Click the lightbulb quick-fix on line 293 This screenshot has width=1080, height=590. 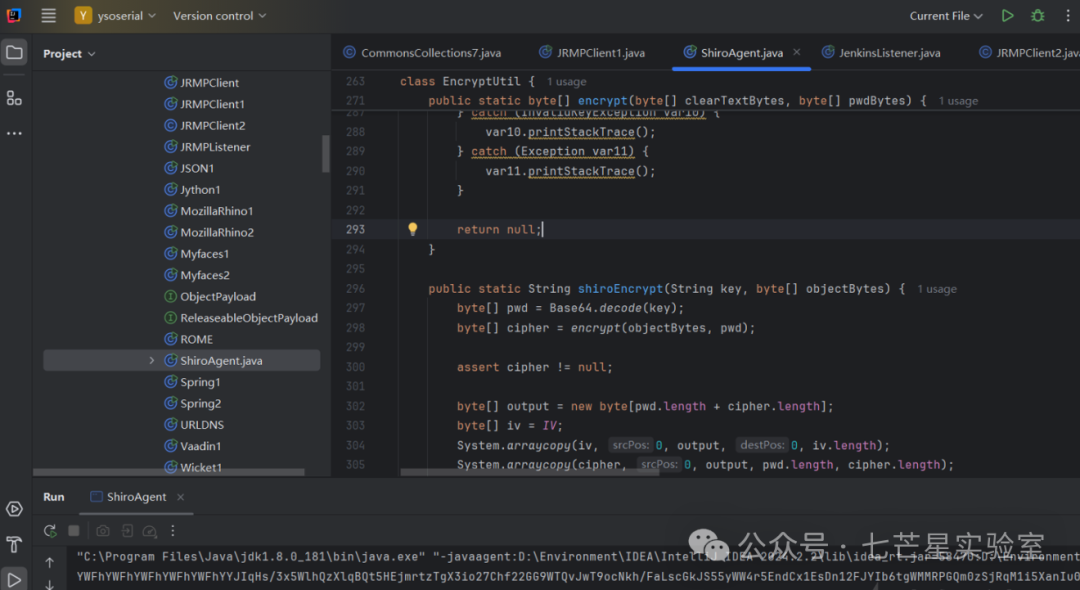click(x=413, y=229)
